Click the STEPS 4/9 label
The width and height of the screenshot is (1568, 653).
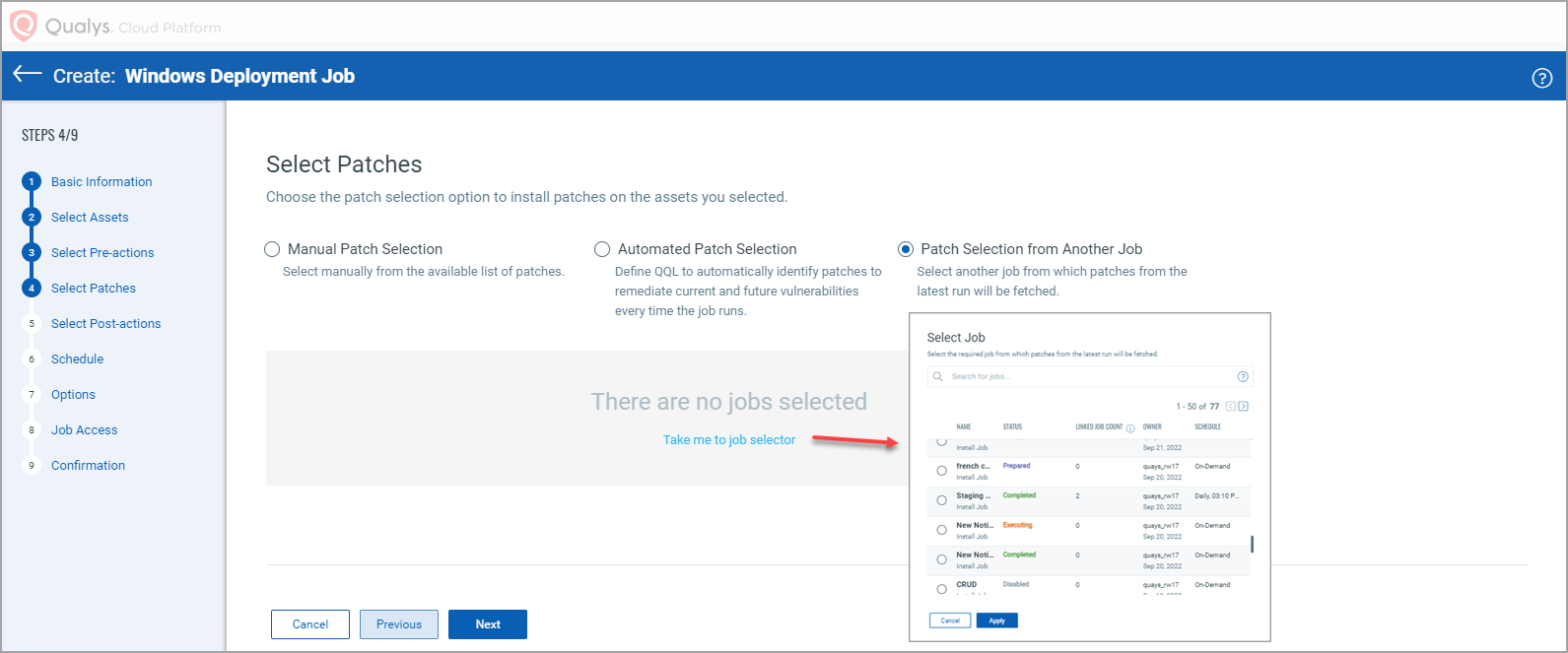coord(49,135)
